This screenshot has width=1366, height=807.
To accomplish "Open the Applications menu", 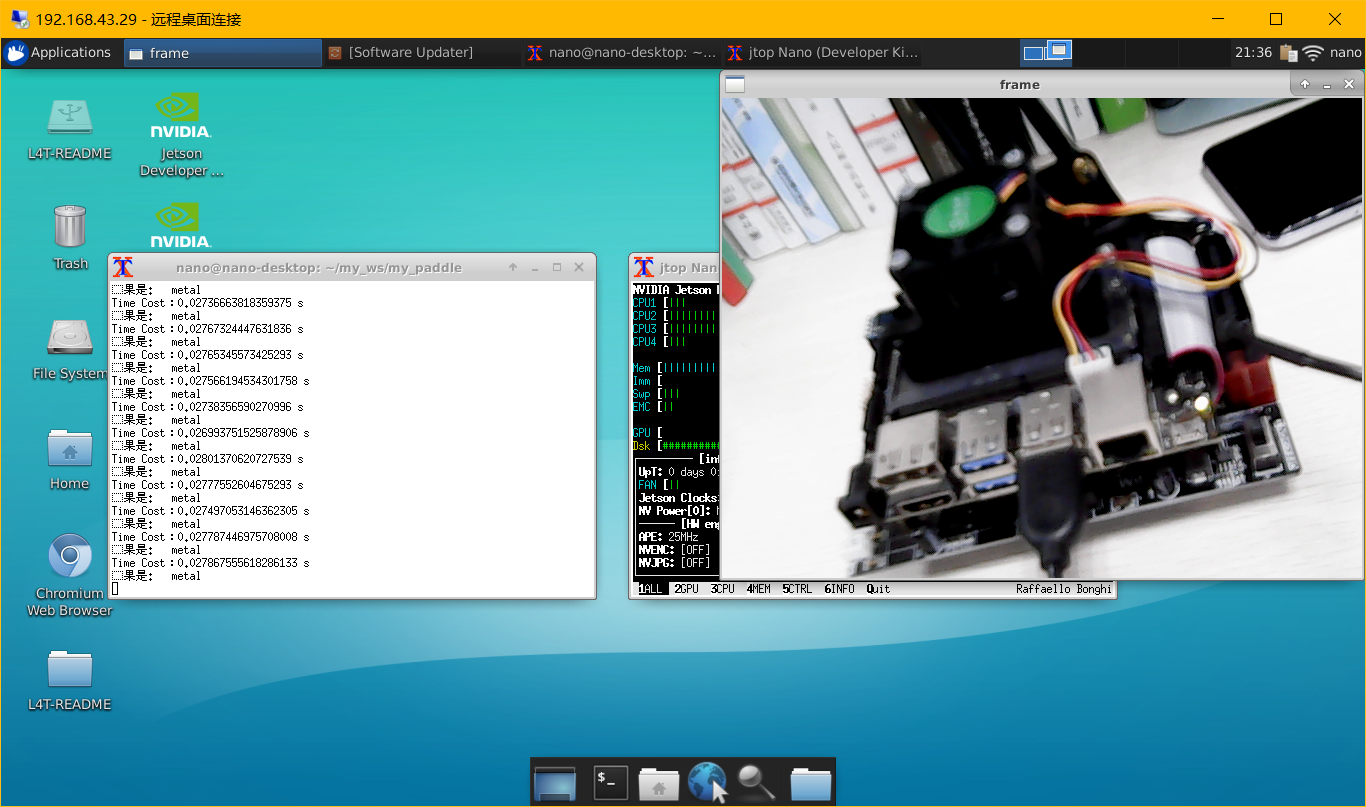I will tap(60, 52).
